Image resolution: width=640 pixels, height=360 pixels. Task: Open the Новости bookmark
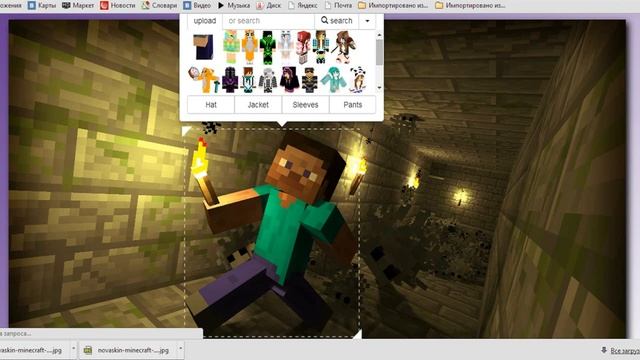(x=118, y=5)
